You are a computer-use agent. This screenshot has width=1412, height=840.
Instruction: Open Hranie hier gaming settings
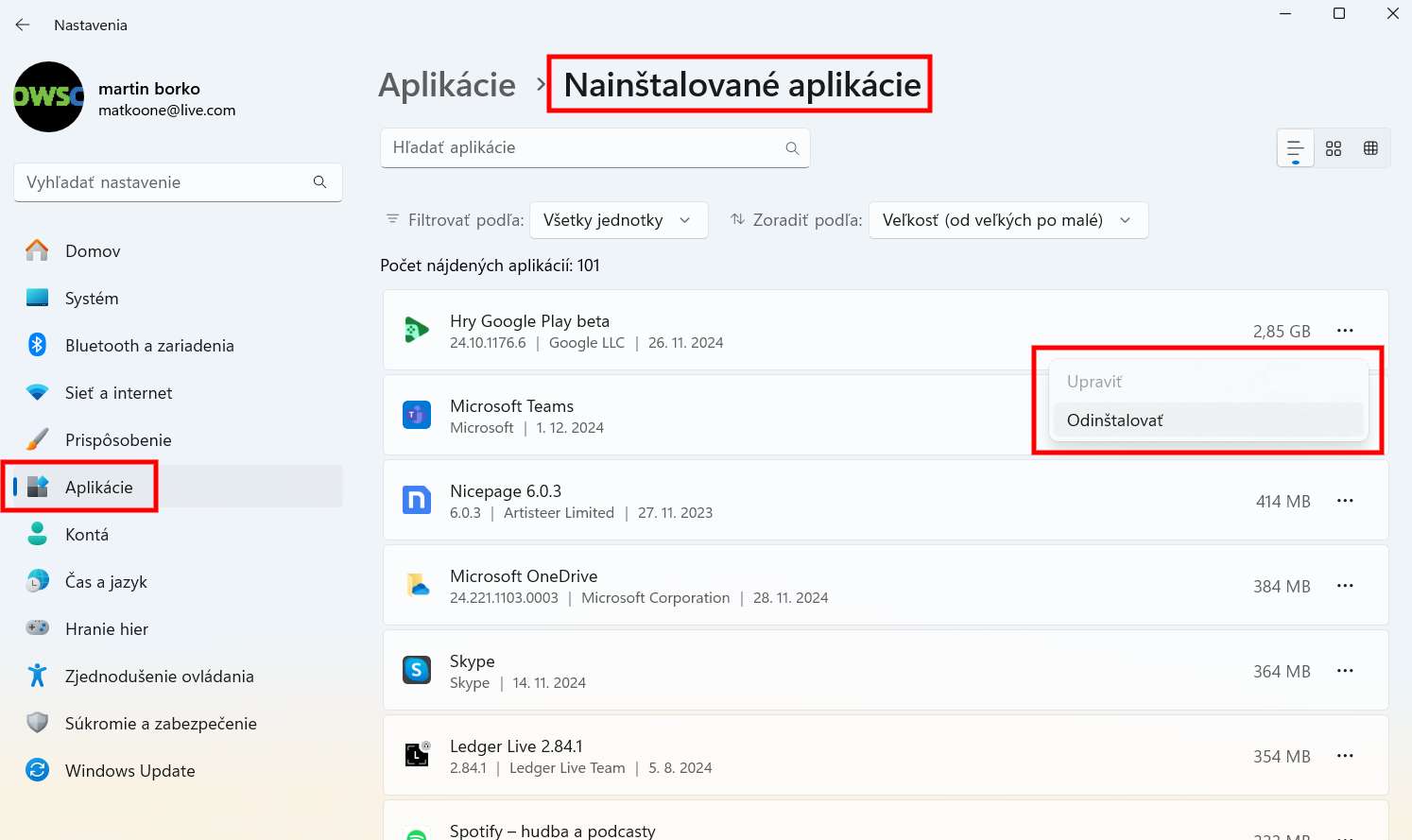tap(178, 629)
